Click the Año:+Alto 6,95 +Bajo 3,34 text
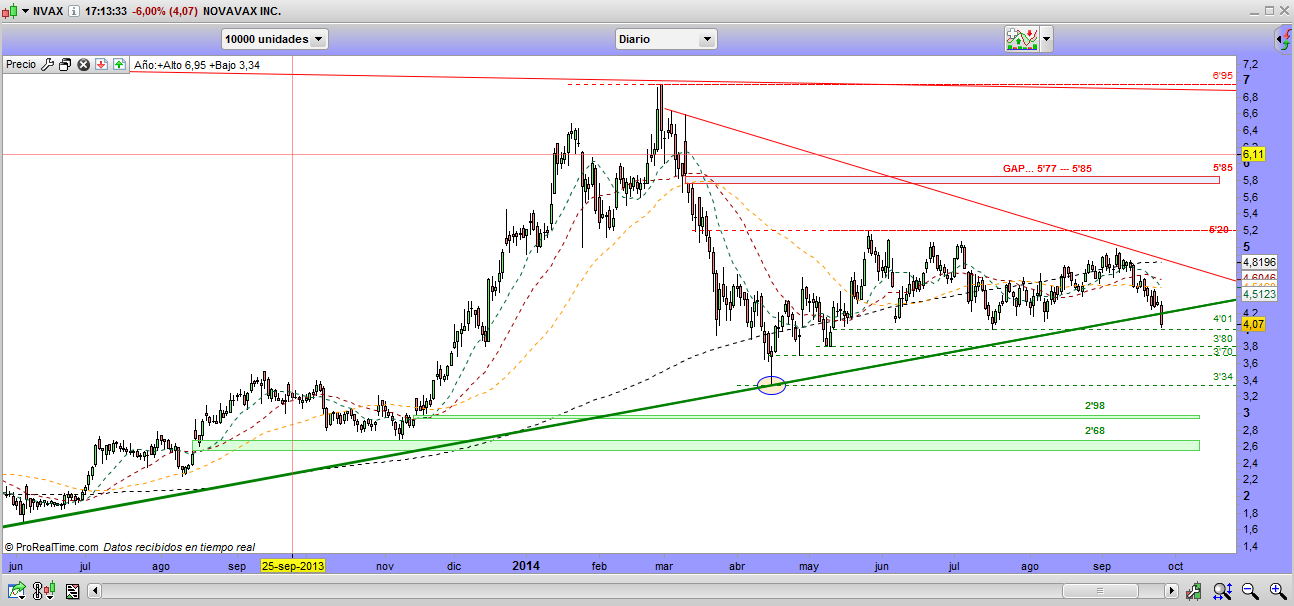 (x=197, y=65)
